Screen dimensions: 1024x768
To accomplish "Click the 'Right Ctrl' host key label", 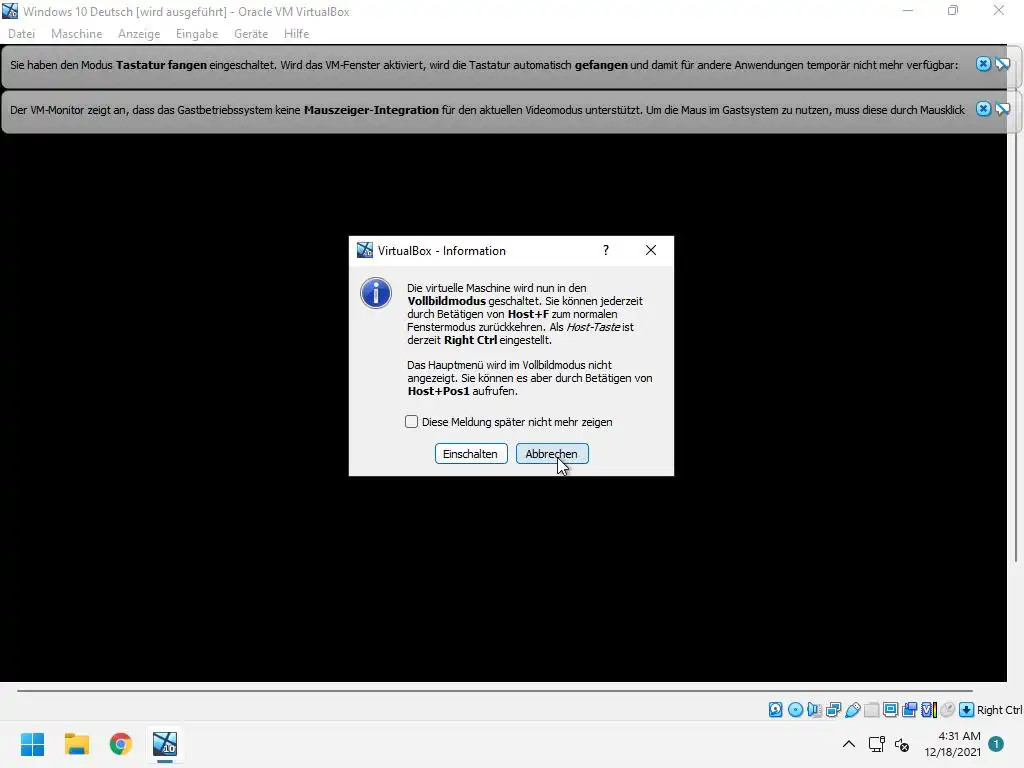I will (x=999, y=710).
